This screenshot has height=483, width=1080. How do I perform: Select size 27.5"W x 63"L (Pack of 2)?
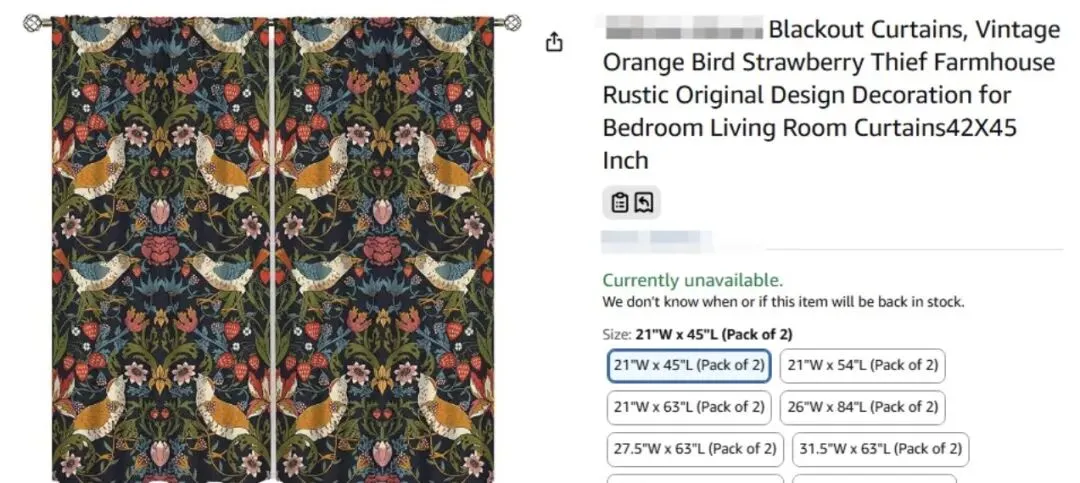[695, 449]
